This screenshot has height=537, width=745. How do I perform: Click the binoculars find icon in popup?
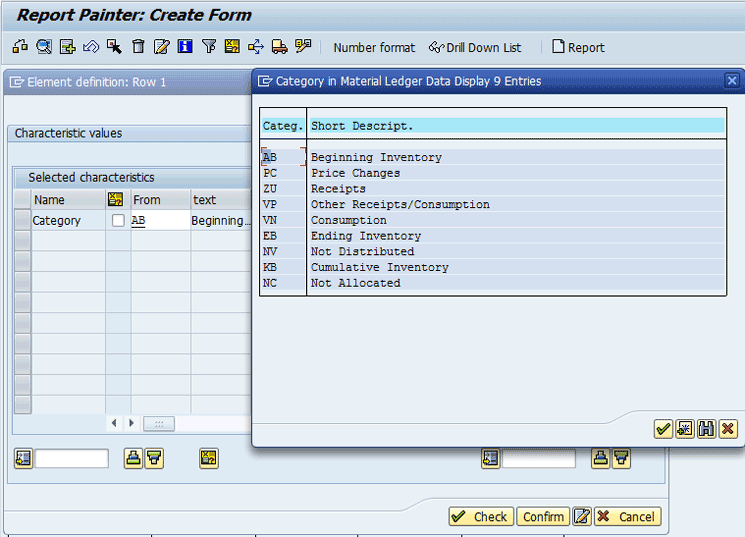[706, 429]
